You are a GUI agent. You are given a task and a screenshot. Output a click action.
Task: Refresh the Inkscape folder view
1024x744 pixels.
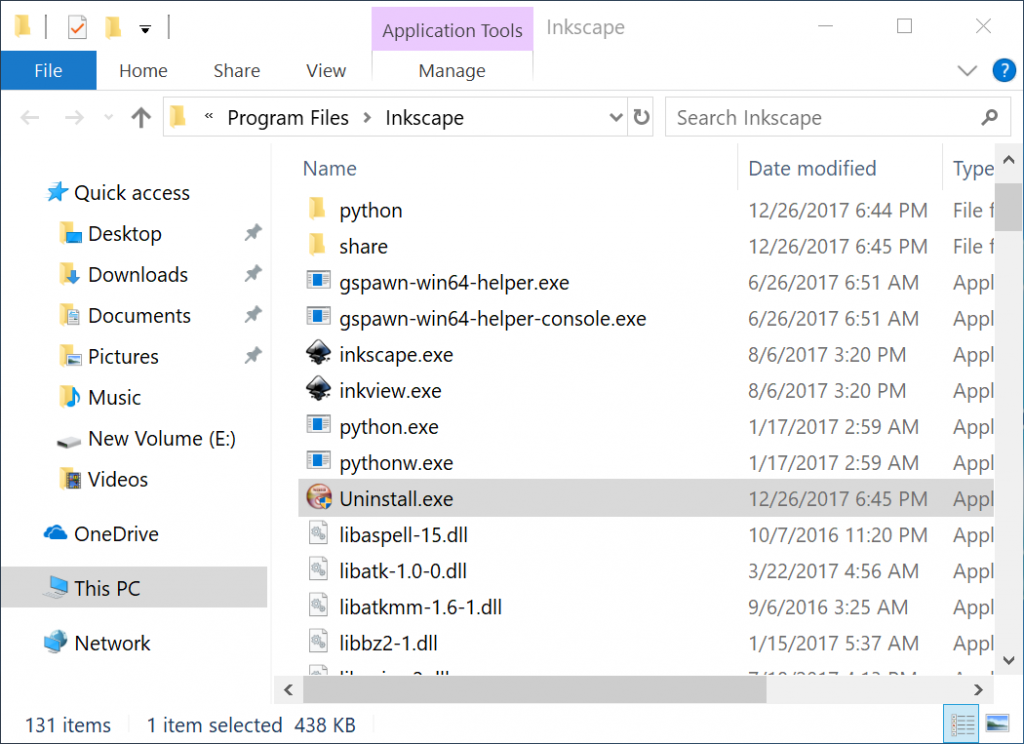pyautogui.click(x=641, y=117)
